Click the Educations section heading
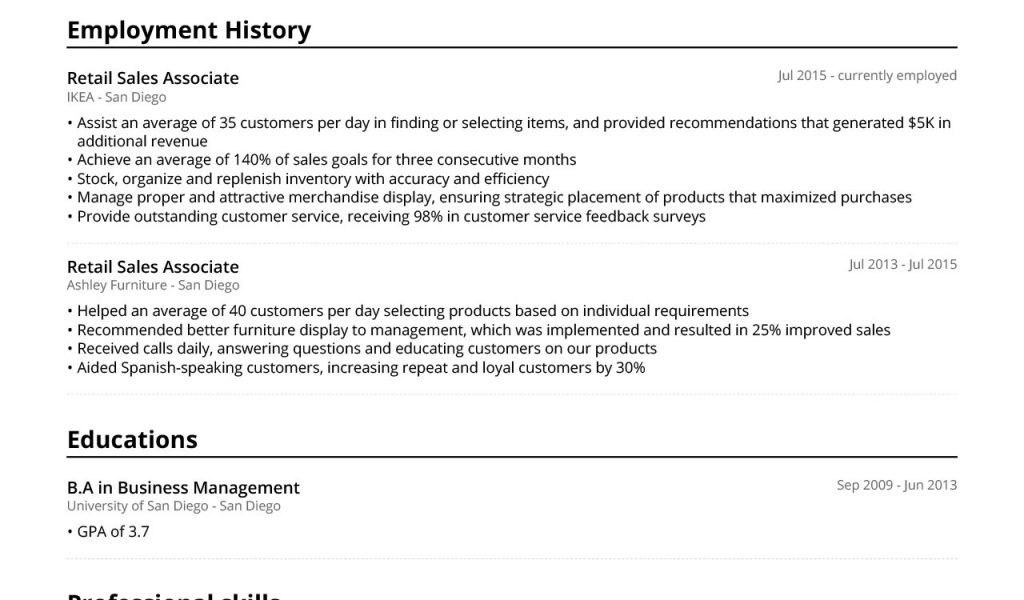Viewport: 1024px width, 600px height. [x=132, y=440]
